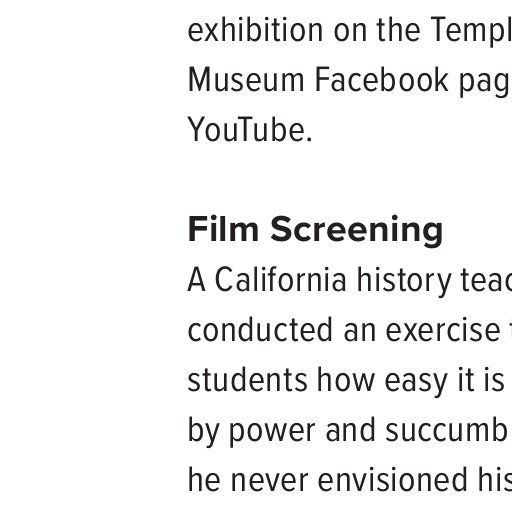The image size is (512, 512).
Task: Click the word never
Action: pos(270,483)
